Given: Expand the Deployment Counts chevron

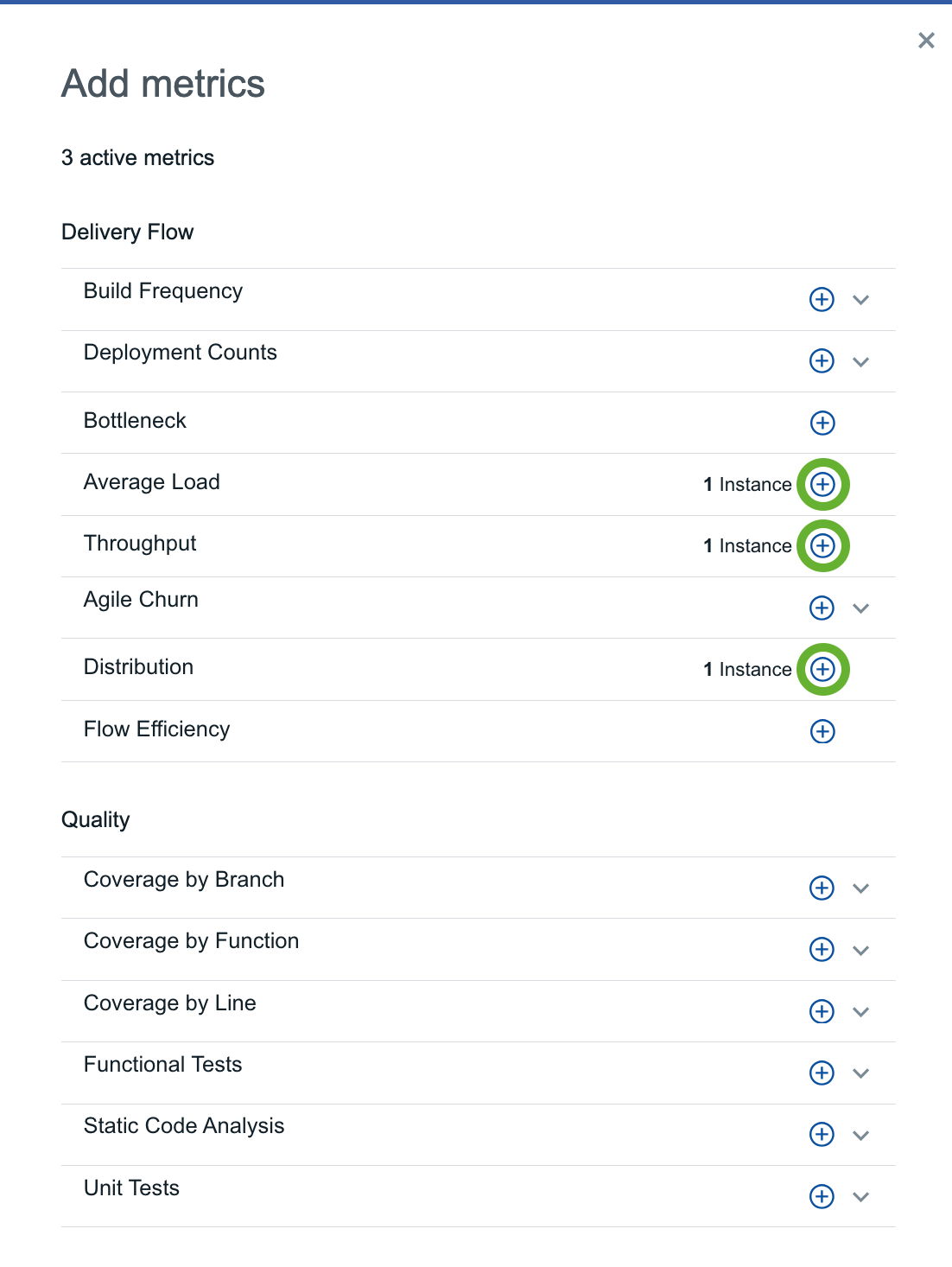Looking at the screenshot, I should 860,361.
